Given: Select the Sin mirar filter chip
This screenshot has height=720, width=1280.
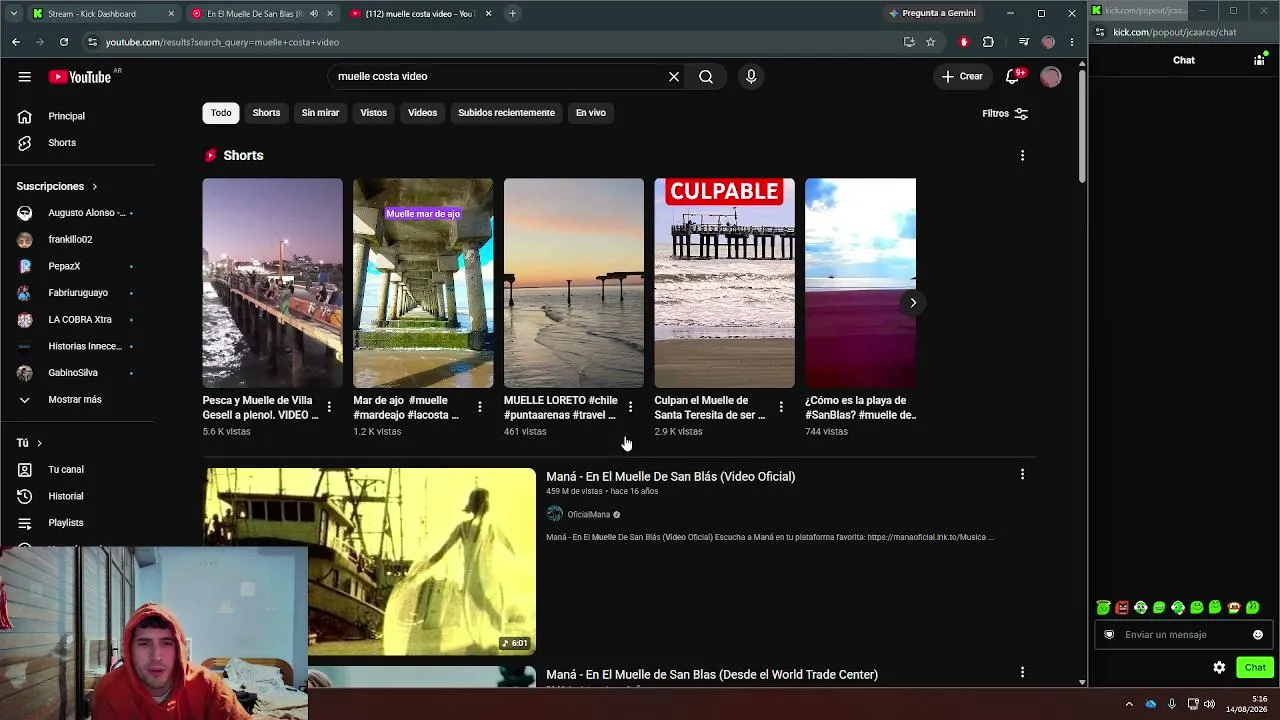Looking at the screenshot, I should point(320,113).
